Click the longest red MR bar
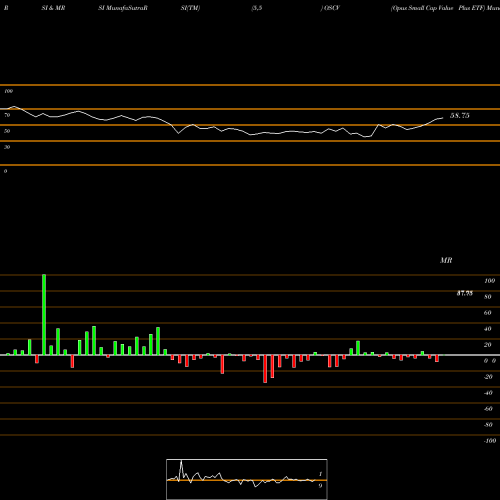 point(265,369)
